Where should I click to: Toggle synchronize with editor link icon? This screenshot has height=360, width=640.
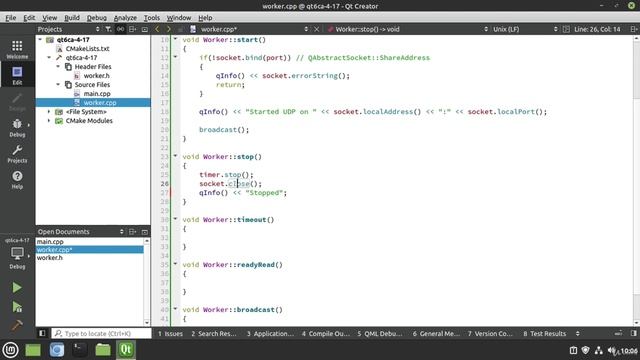point(120,29)
